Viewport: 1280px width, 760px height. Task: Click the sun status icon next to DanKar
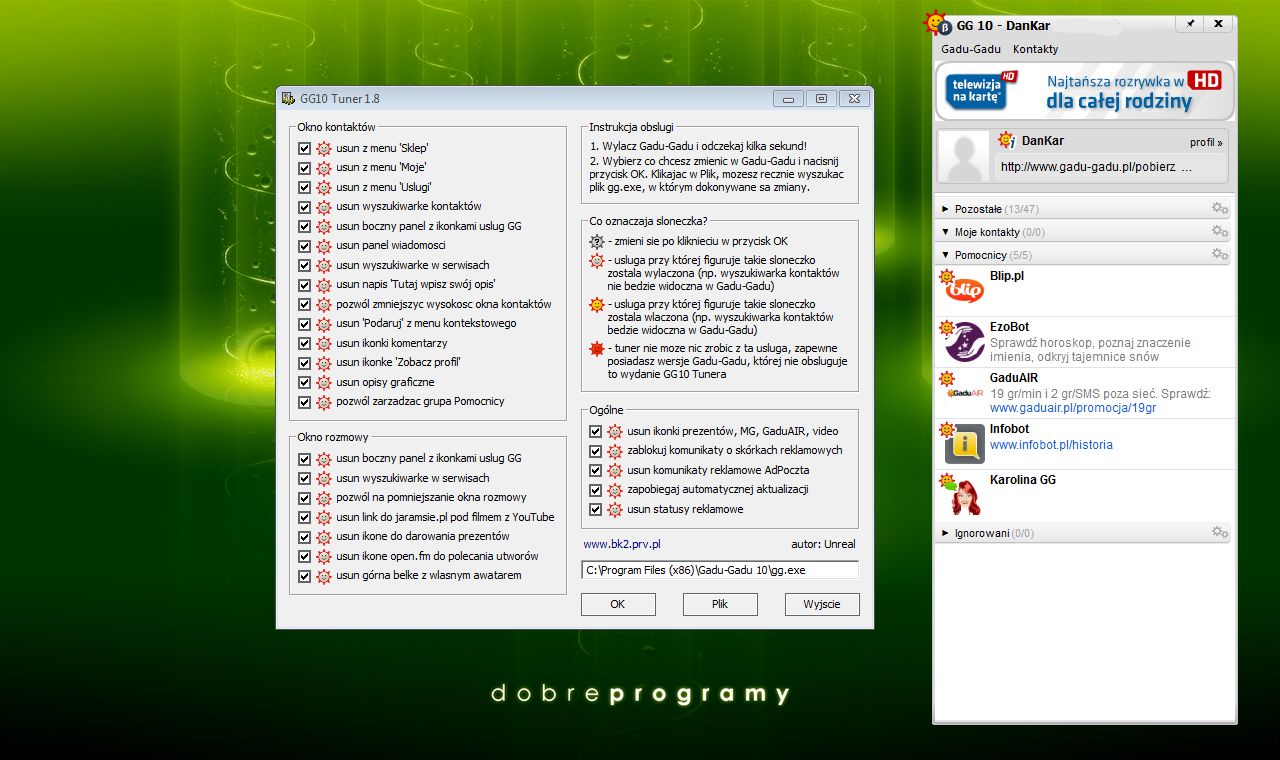tap(1007, 141)
